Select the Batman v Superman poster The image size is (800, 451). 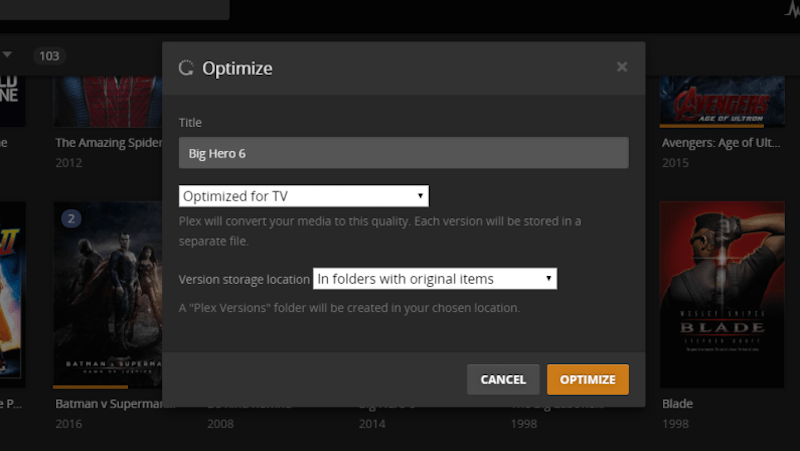(x=107, y=294)
